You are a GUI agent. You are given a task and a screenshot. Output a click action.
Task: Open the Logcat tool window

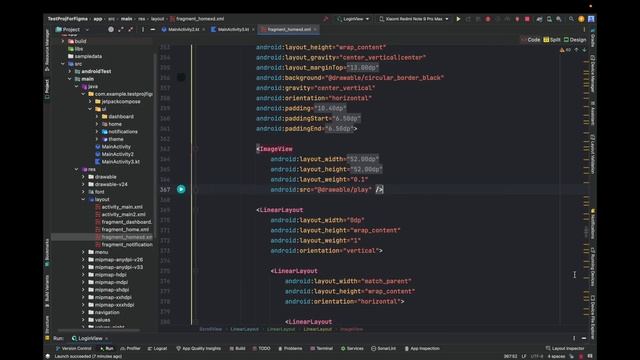158,349
